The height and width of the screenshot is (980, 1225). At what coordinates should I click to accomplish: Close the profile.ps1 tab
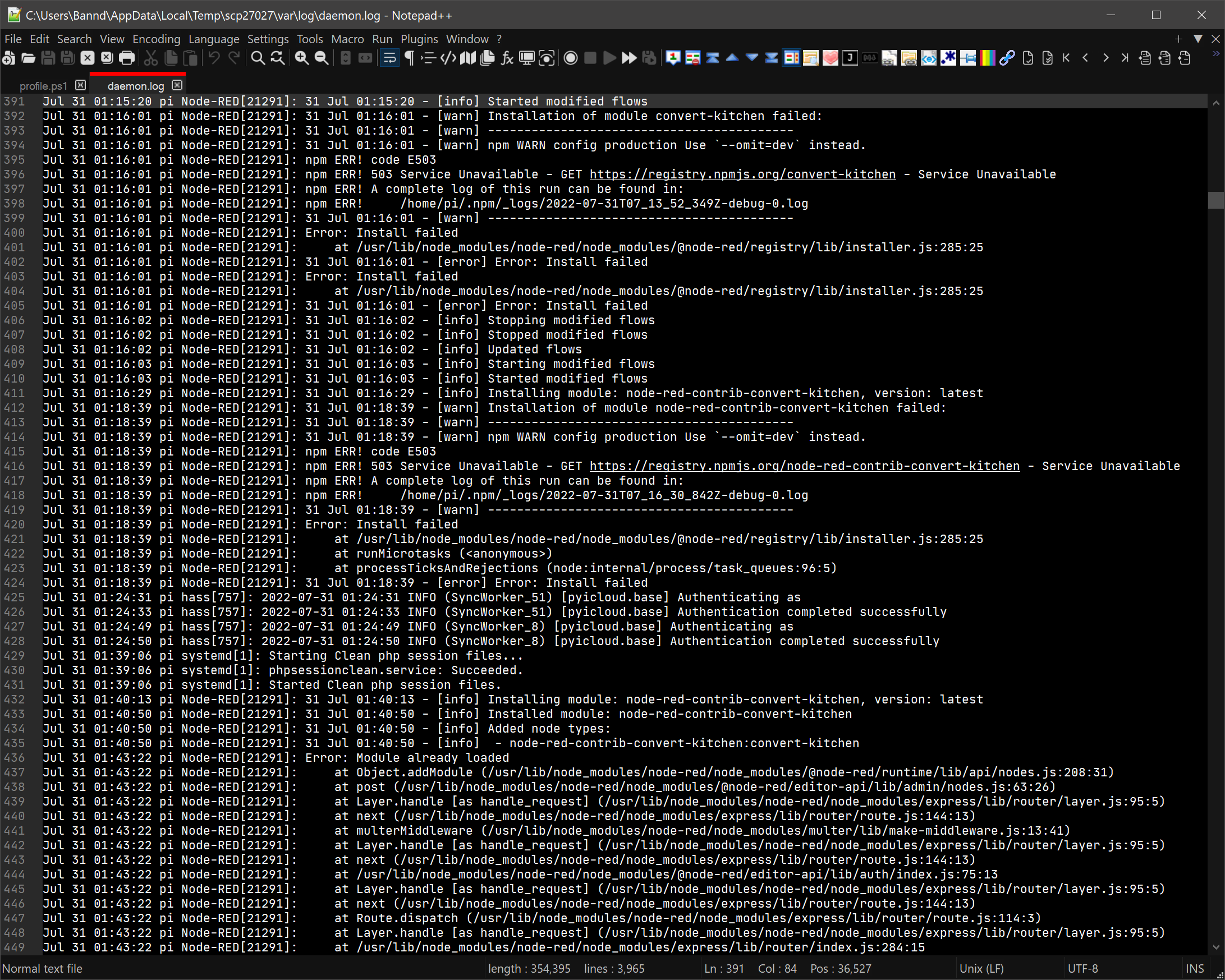click(81, 85)
